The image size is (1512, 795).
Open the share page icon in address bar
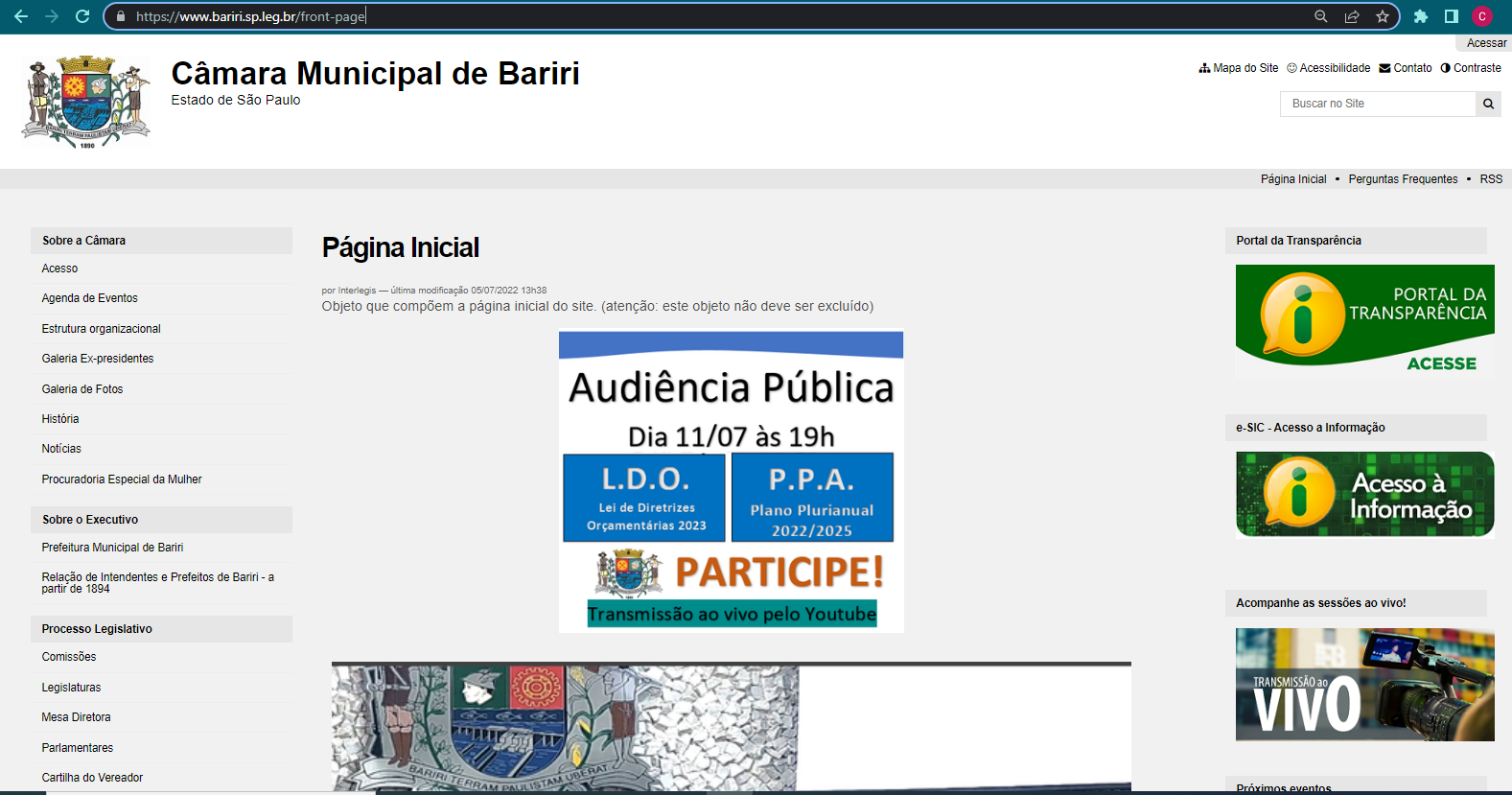point(1352,16)
